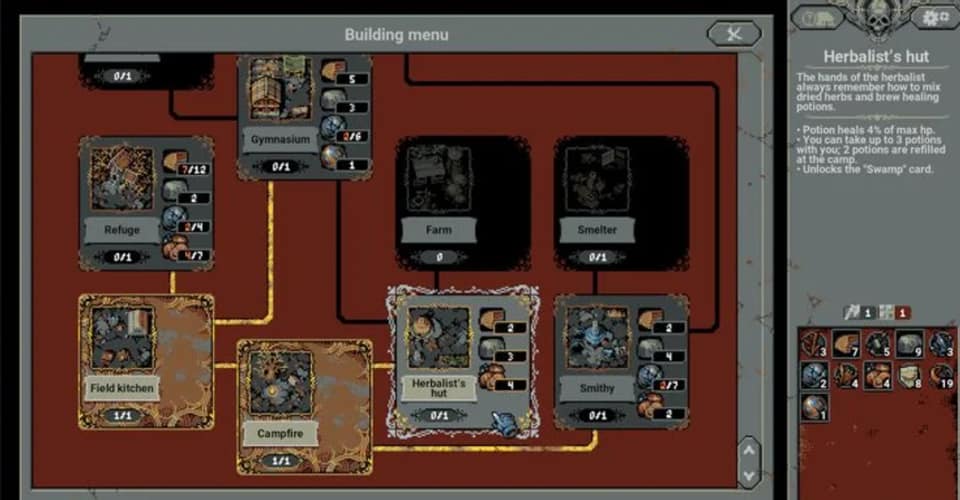Select the locked Farm building
960x500 pixels.
(463, 203)
